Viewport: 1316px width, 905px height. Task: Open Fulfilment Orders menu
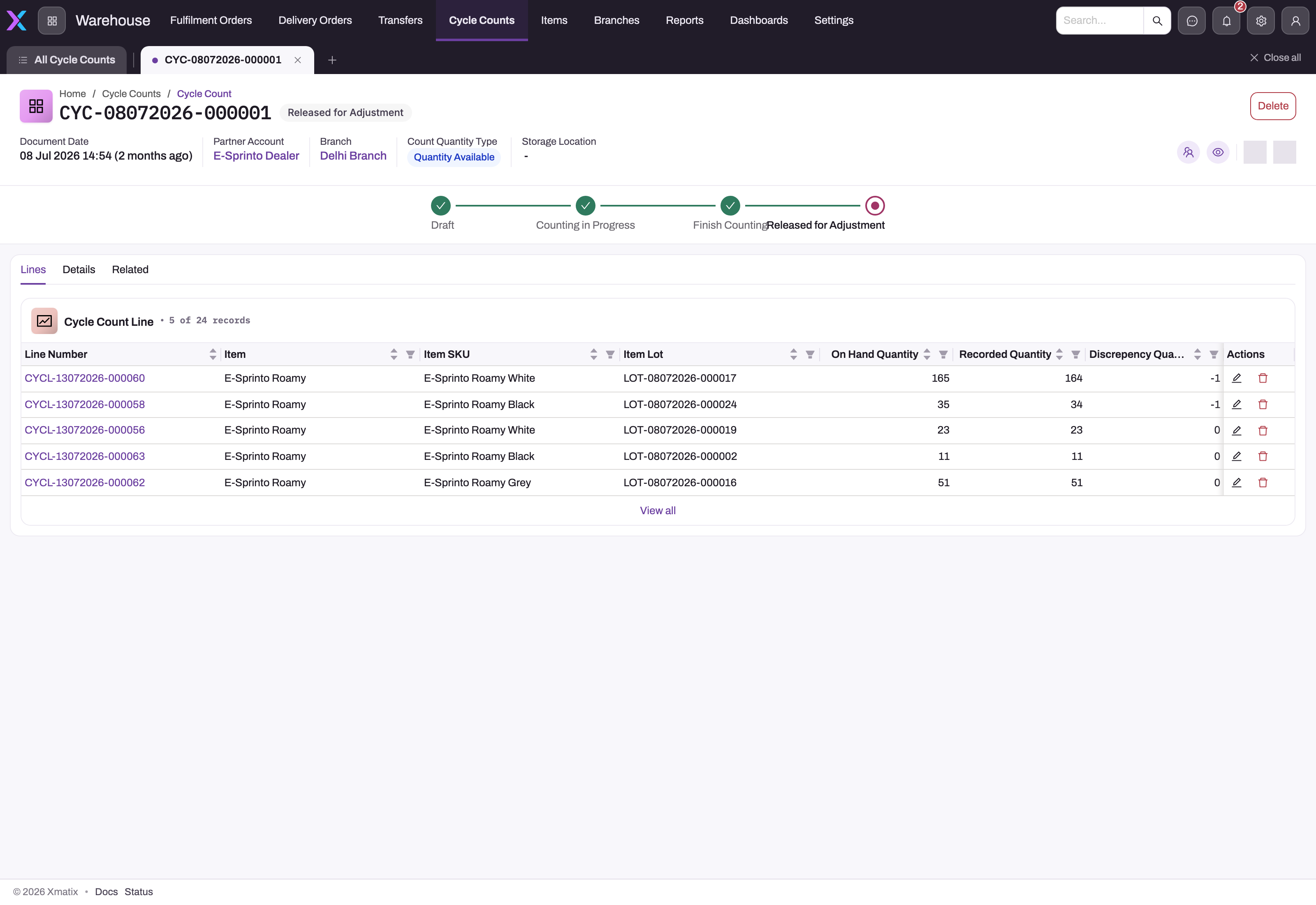[x=211, y=21]
